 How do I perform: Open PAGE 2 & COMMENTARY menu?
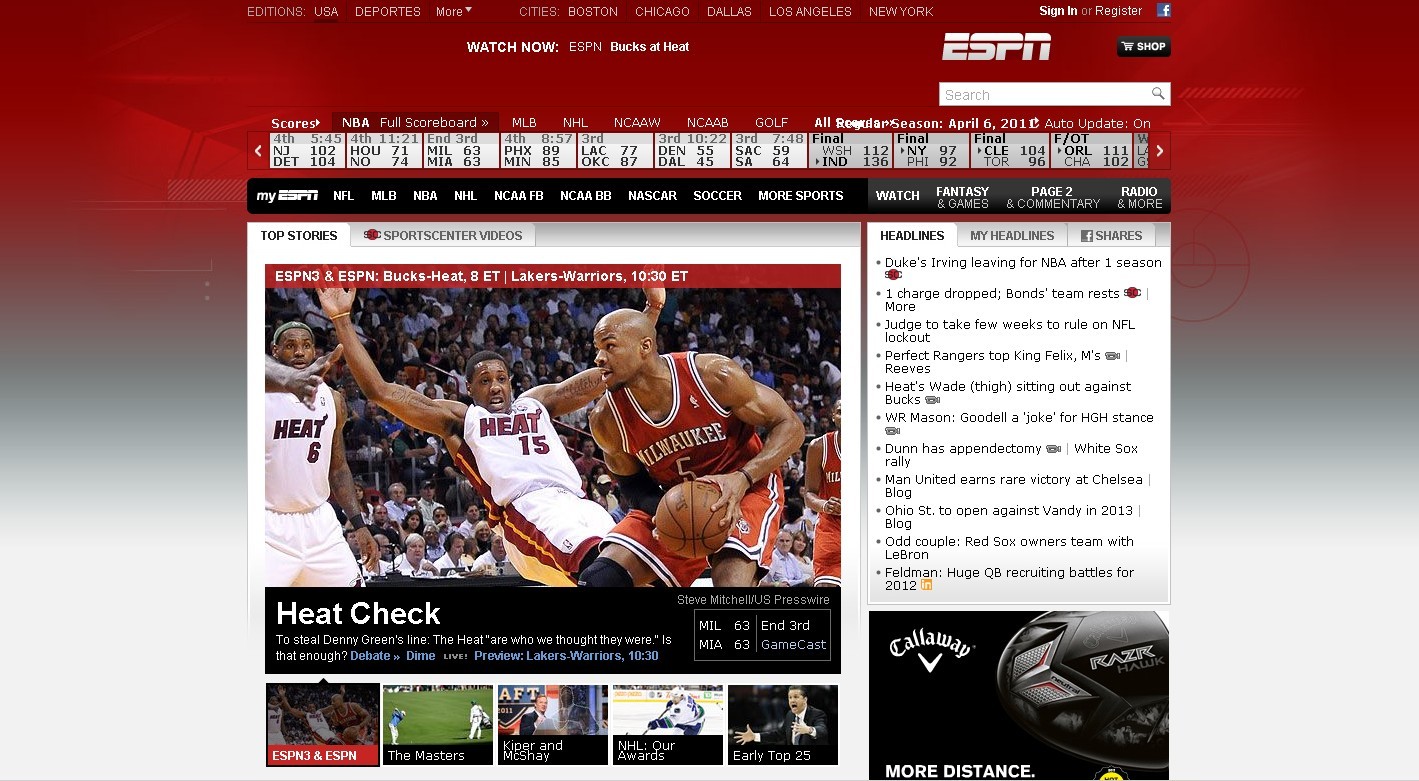tap(1052, 197)
